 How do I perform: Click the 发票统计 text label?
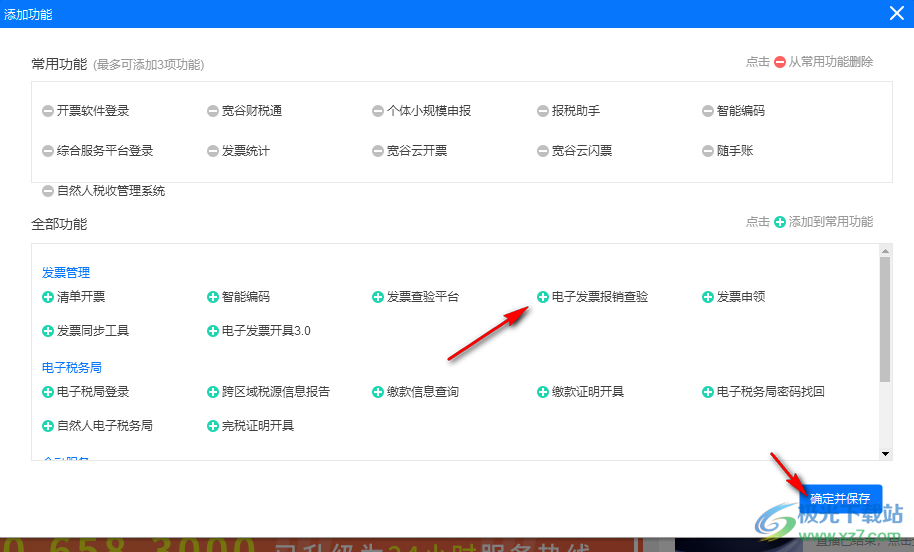coord(245,151)
